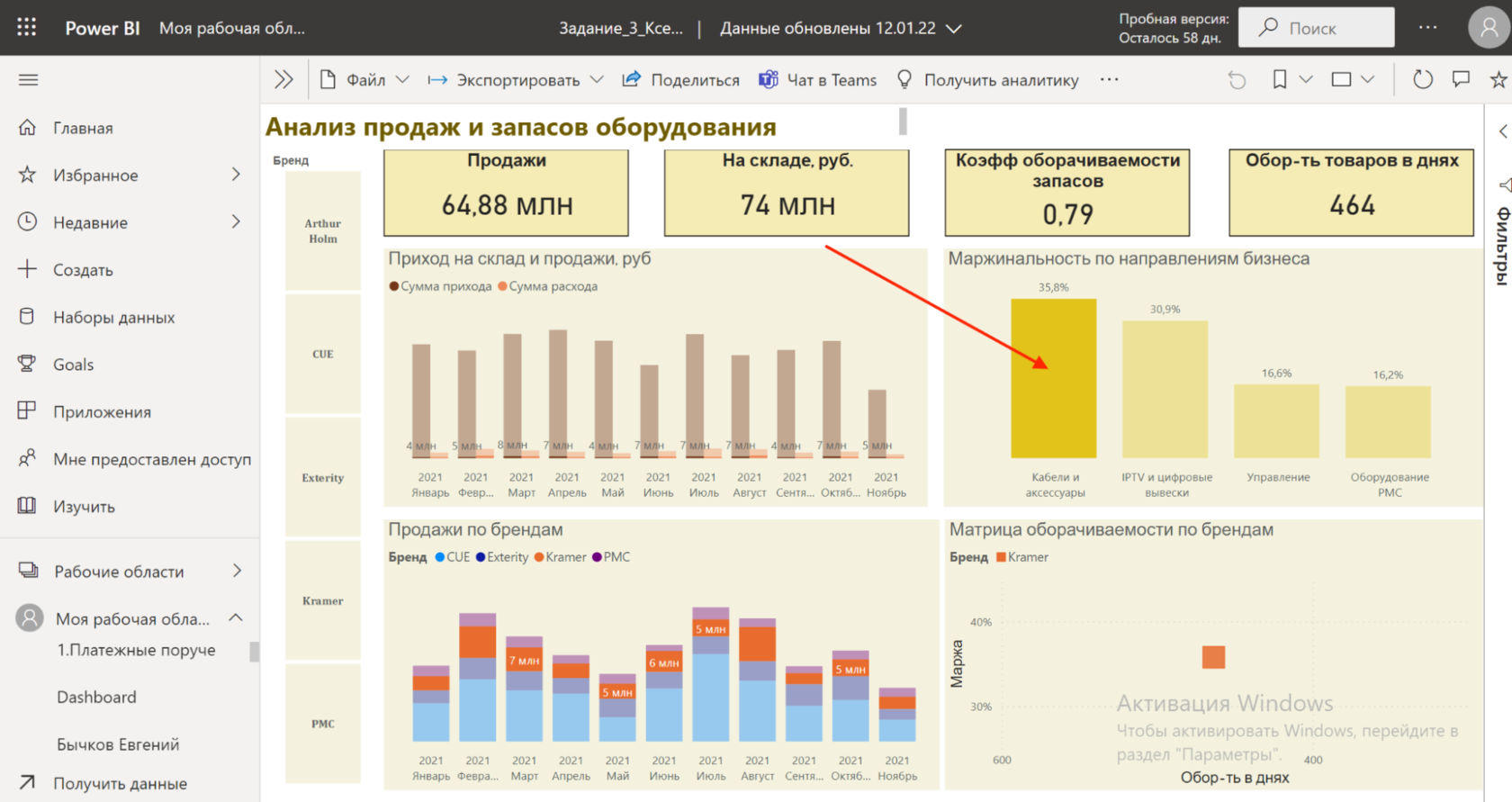Viewport: 1512px width, 802px height.
Task: Click the Kramer orange scatter point
Action: coord(1213,657)
